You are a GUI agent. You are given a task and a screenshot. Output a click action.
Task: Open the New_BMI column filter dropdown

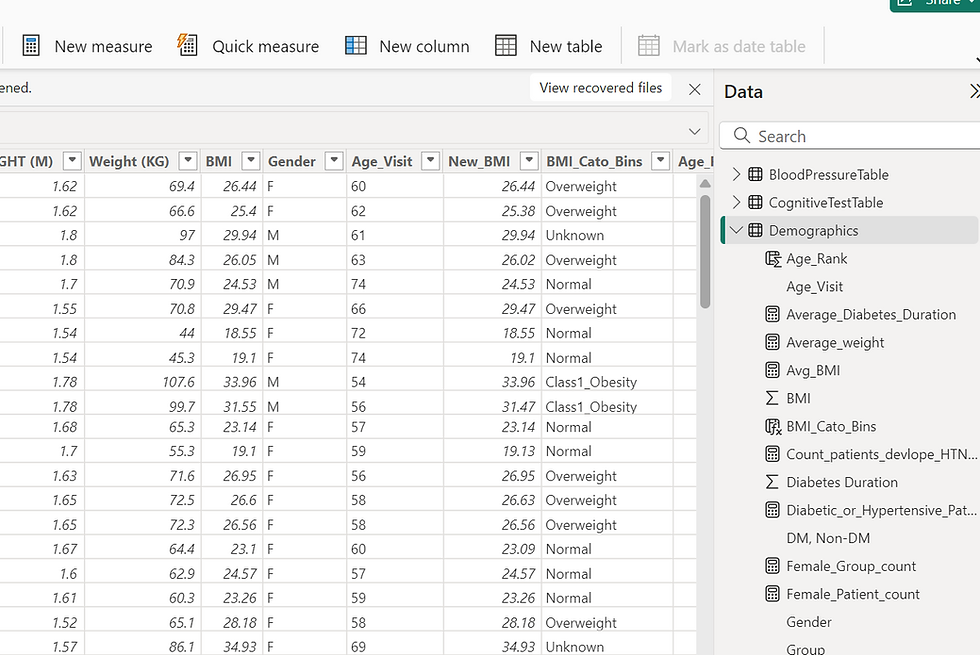(x=529, y=161)
